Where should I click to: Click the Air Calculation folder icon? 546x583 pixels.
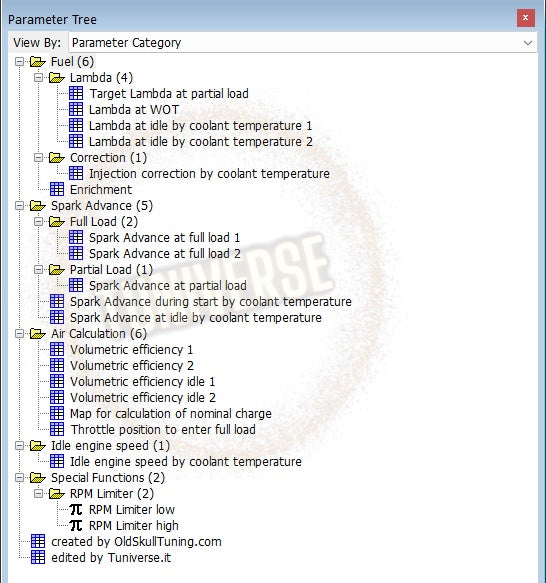click(x=38, y=333)
